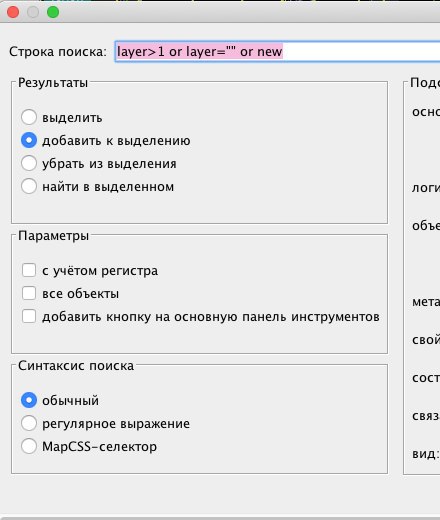Switch syntax to 'регулярное выражение'
This screenshot has height=520, width=440.
(29, 423)
